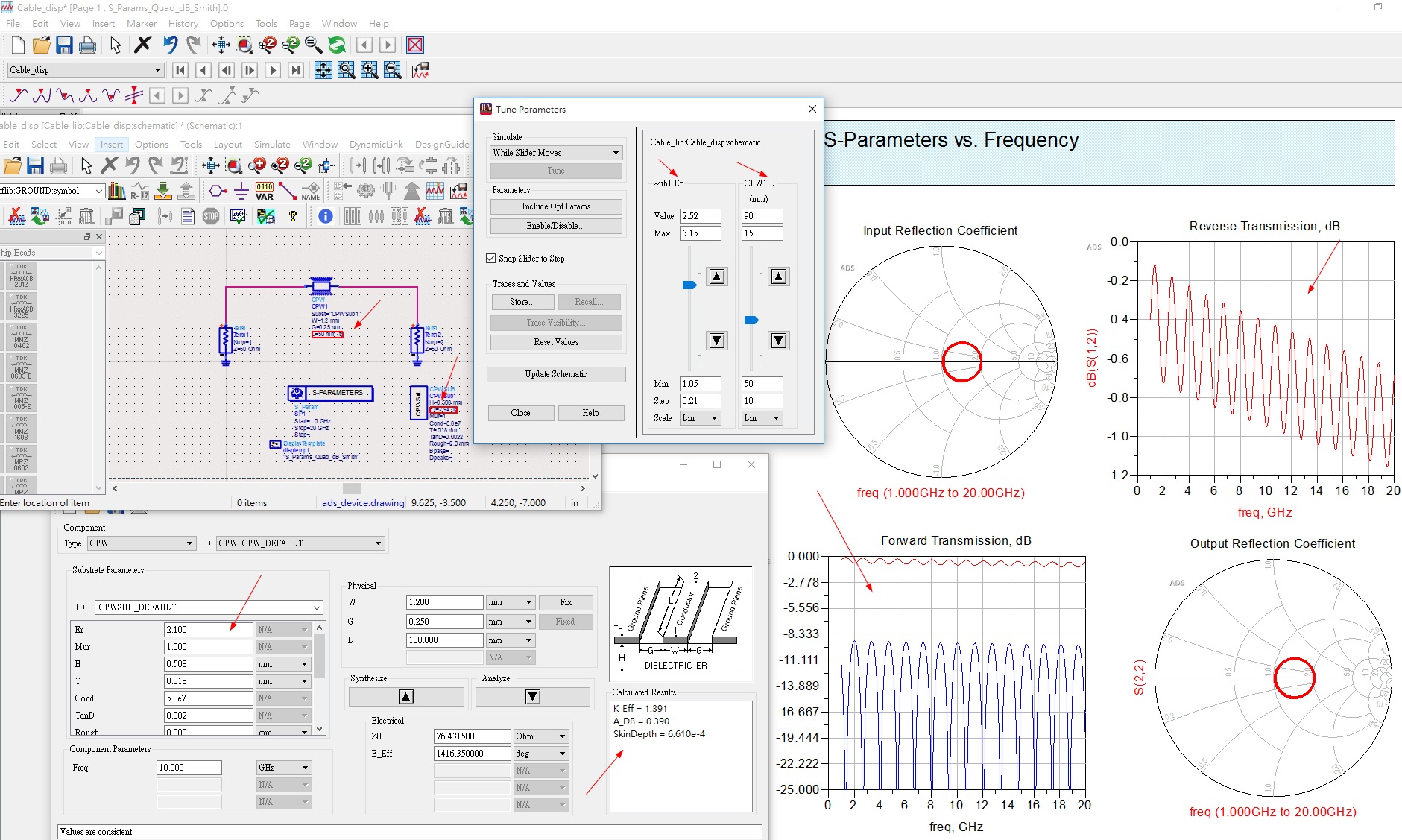The image size is (1402, 840).
Task: Click the Er tuning slider handle
Action: click(x=689, y=285)
